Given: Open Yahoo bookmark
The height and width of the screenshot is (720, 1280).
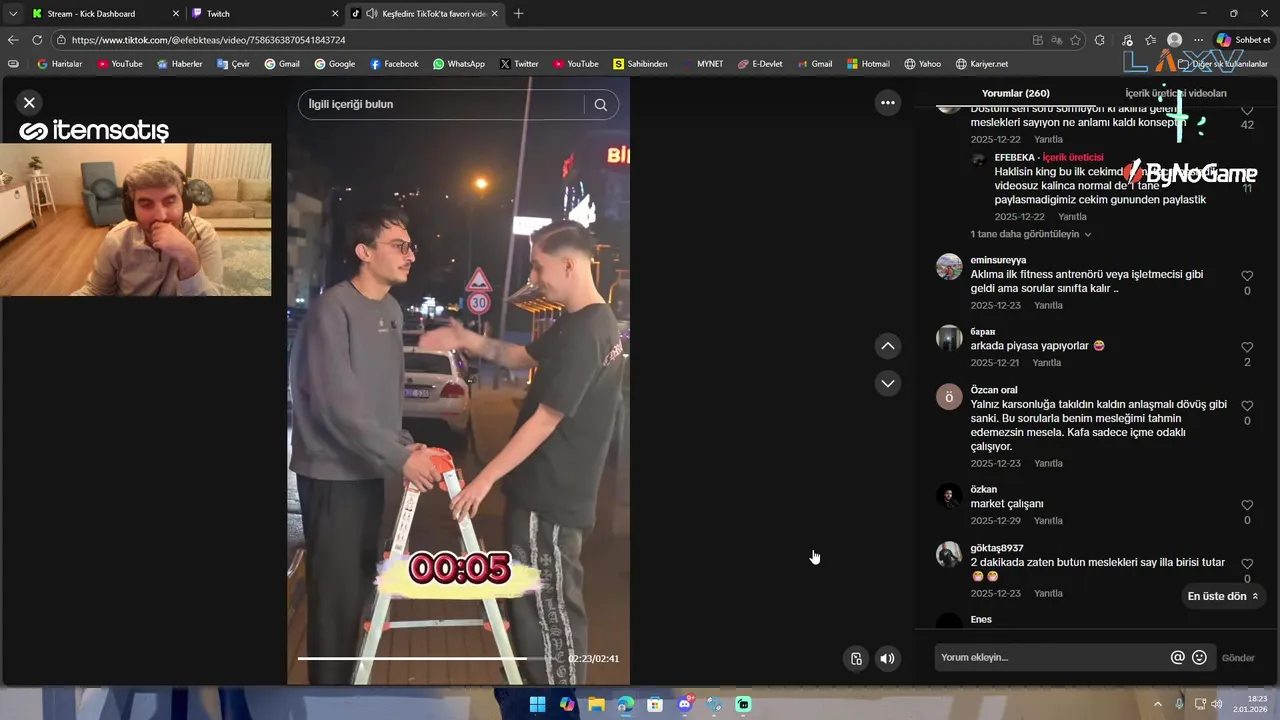Looking at the screenshot, I should 923,64.
